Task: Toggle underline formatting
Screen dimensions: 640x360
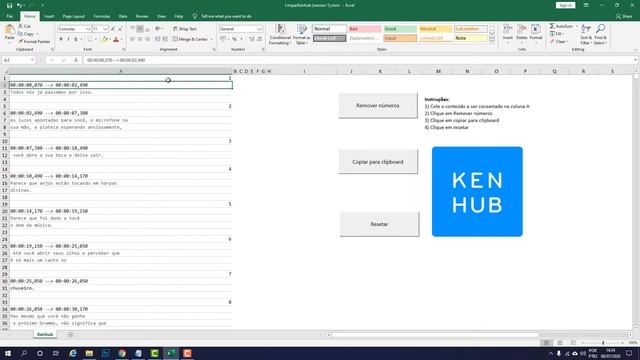Action: coord(76,39)
